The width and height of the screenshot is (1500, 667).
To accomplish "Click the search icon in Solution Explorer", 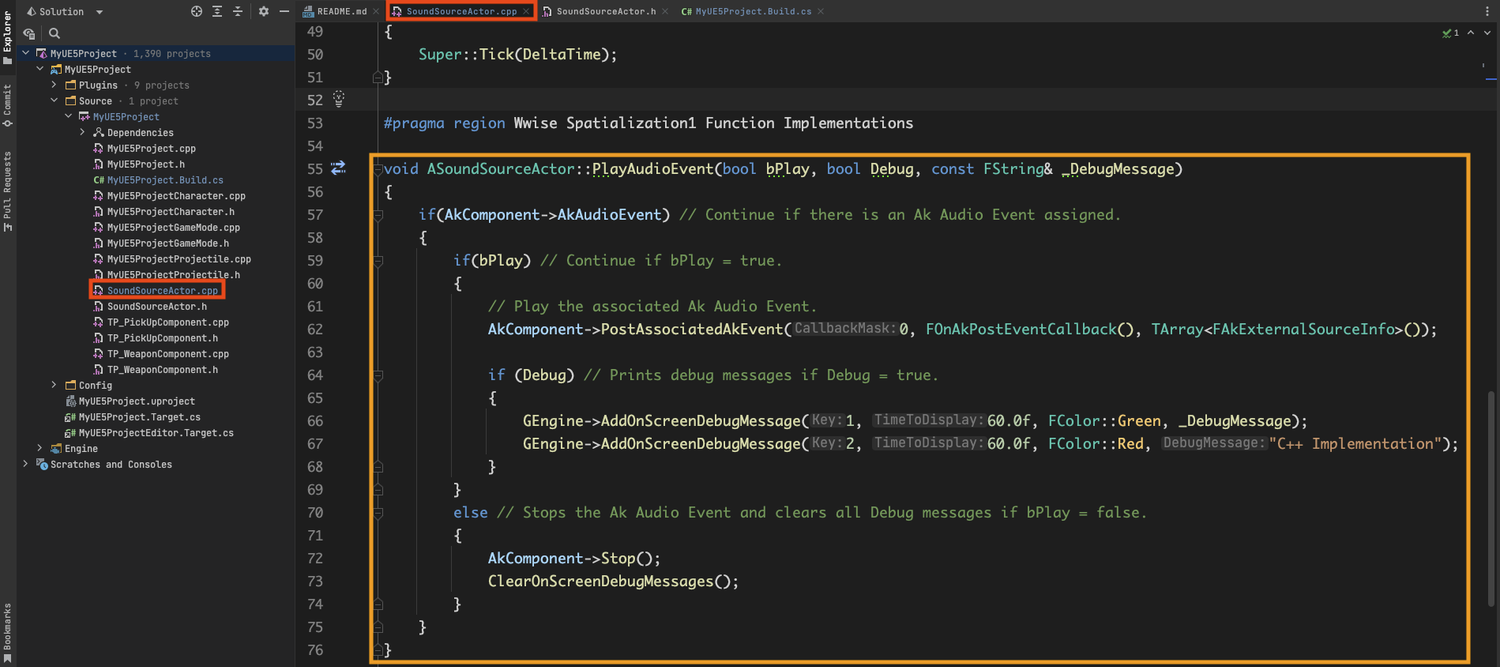I will 54,32.
